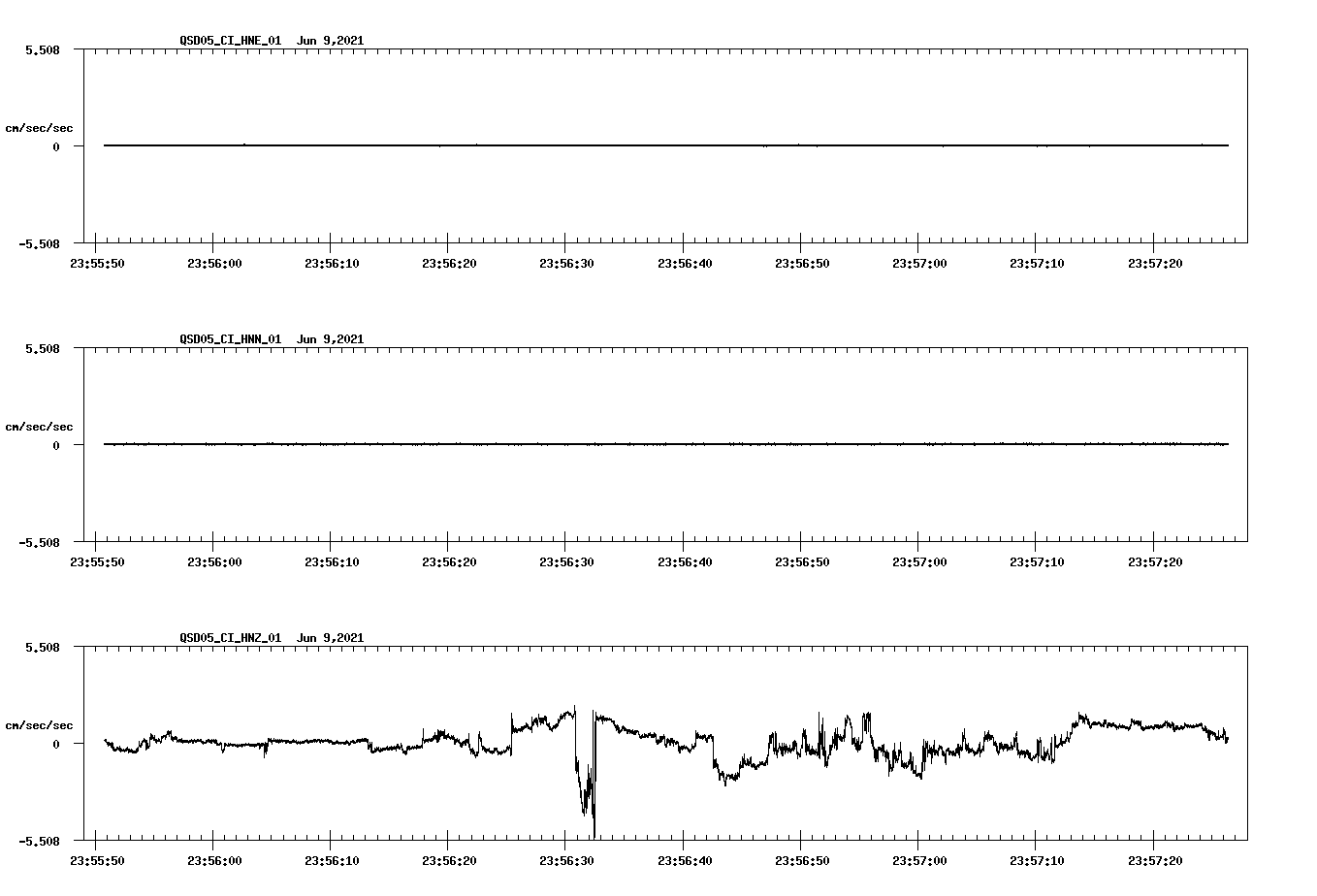Click 23:56:10 time label under HNE plot
Screen dimensions: 1317x896
click(x=331, y=263)
